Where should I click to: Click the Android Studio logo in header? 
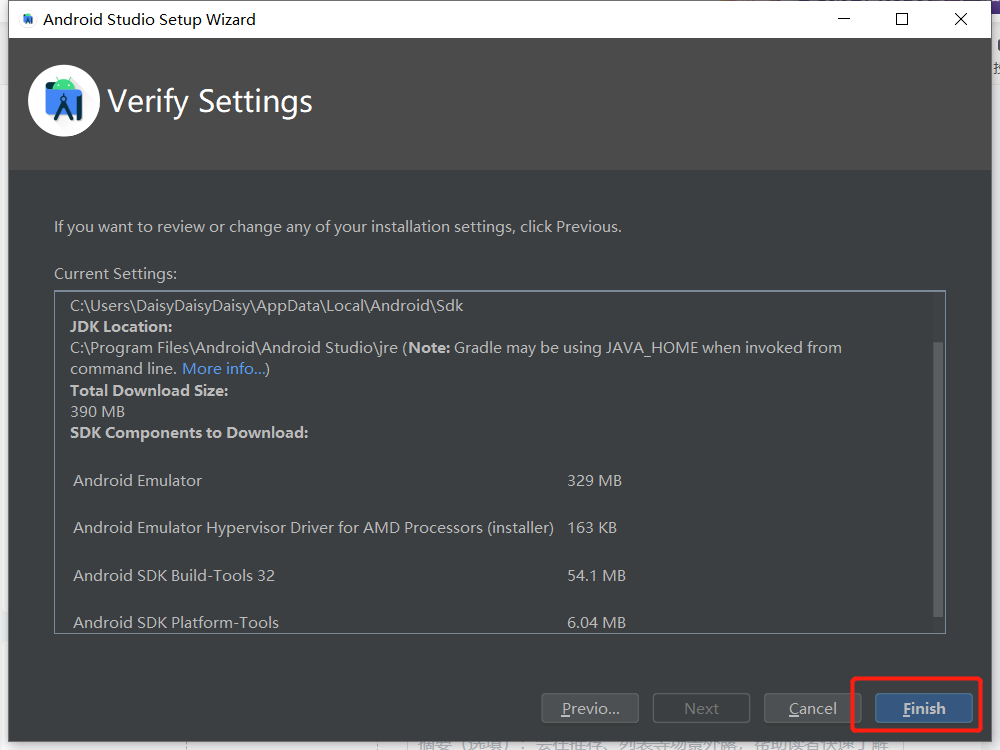64,101
